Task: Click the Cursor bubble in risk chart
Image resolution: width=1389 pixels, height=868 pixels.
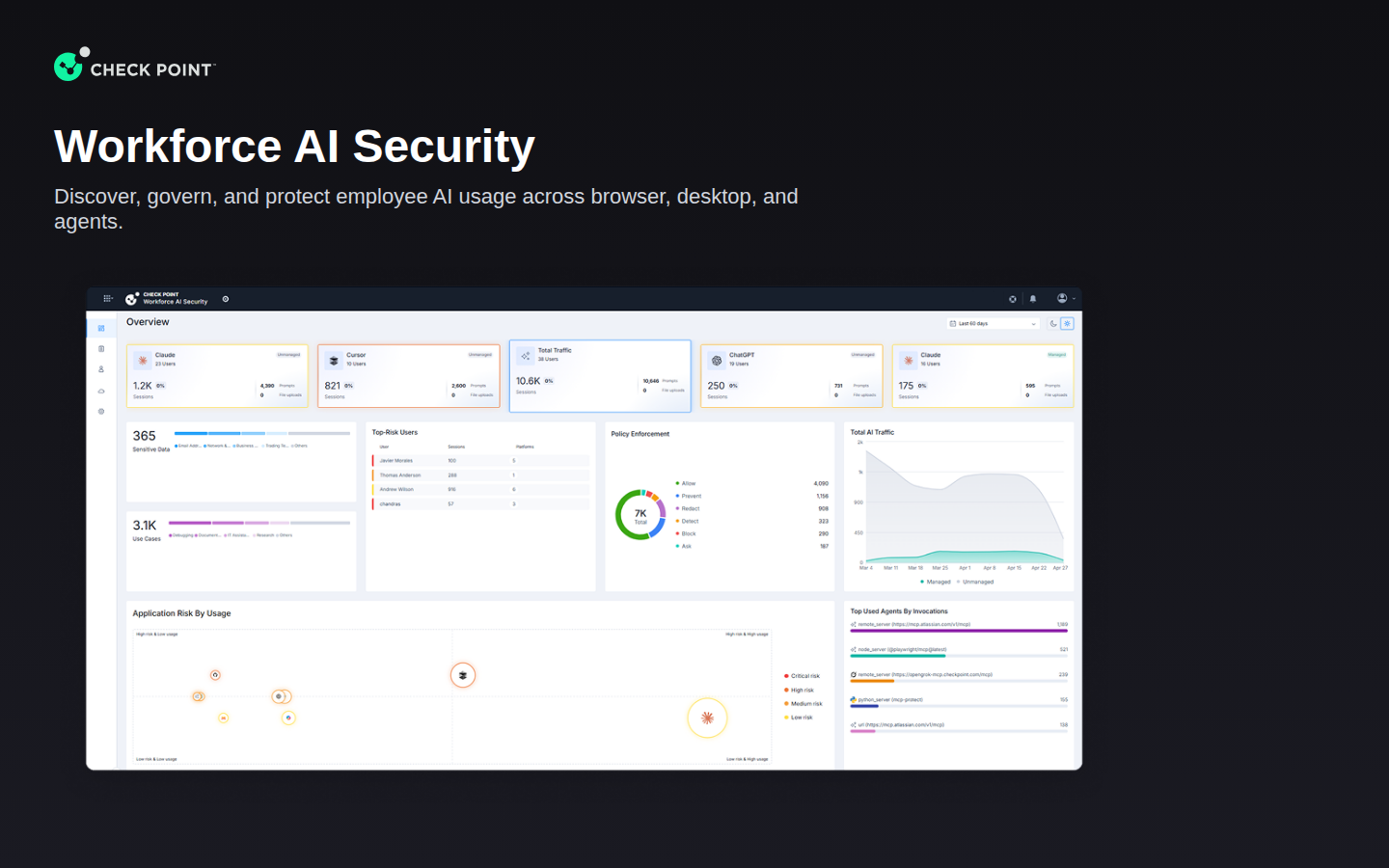Action: pos(463,675)
